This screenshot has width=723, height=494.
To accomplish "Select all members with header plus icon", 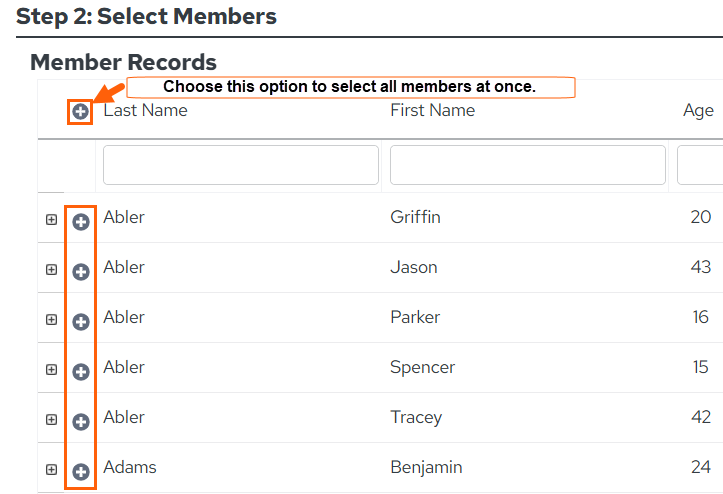I will [80, 111].
